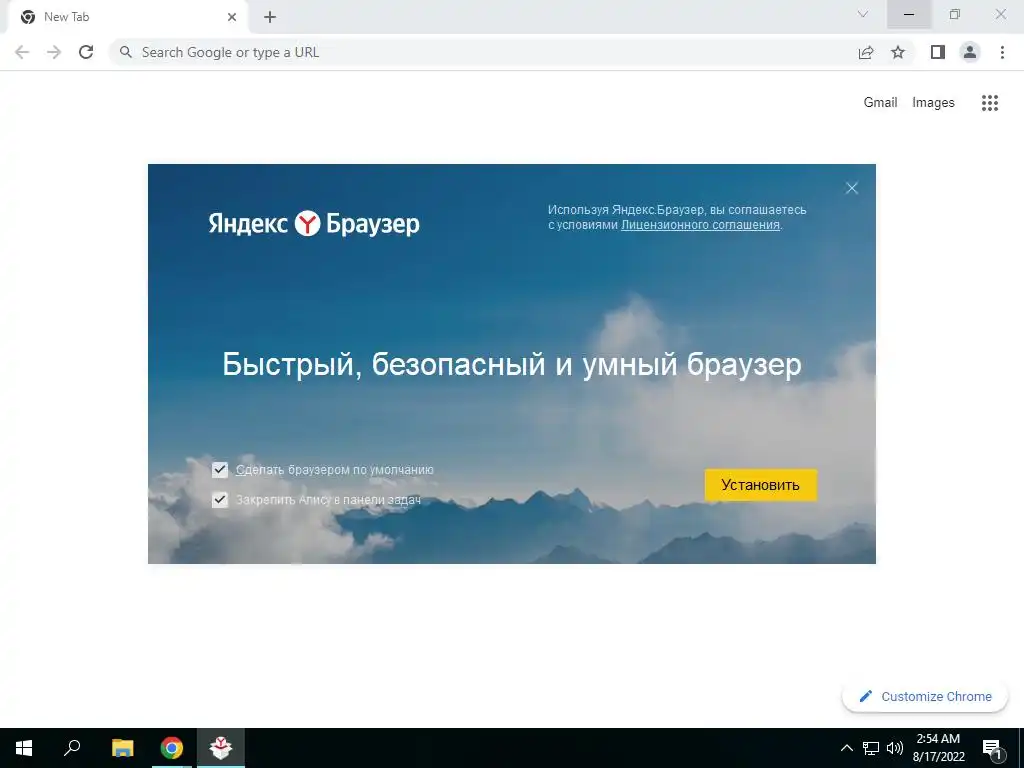This screenshot has height=768, width=1024.
Task: Switch to Chrome in the taskbar
Action: pyautogui.click(x=172, y=748)
